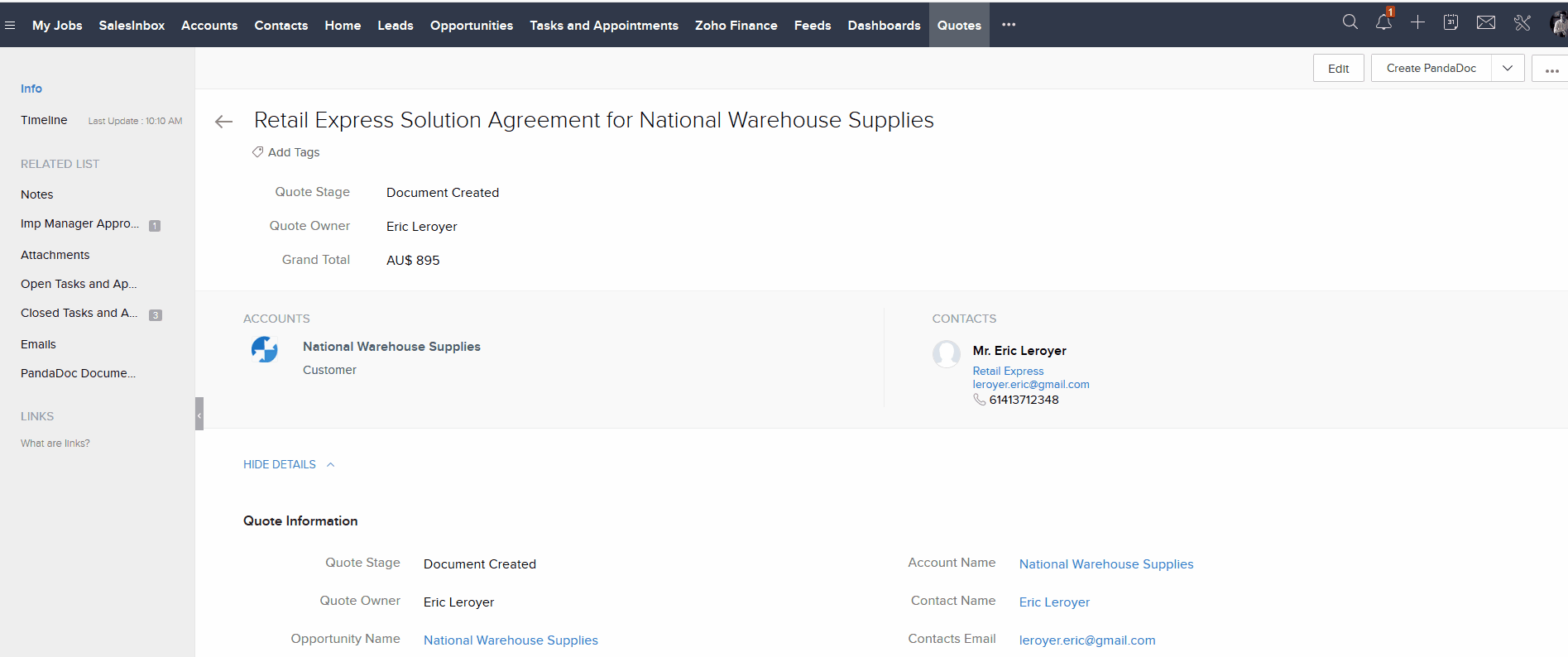
Task: Click the user profile avatar
Action: tap(1558, 24)
